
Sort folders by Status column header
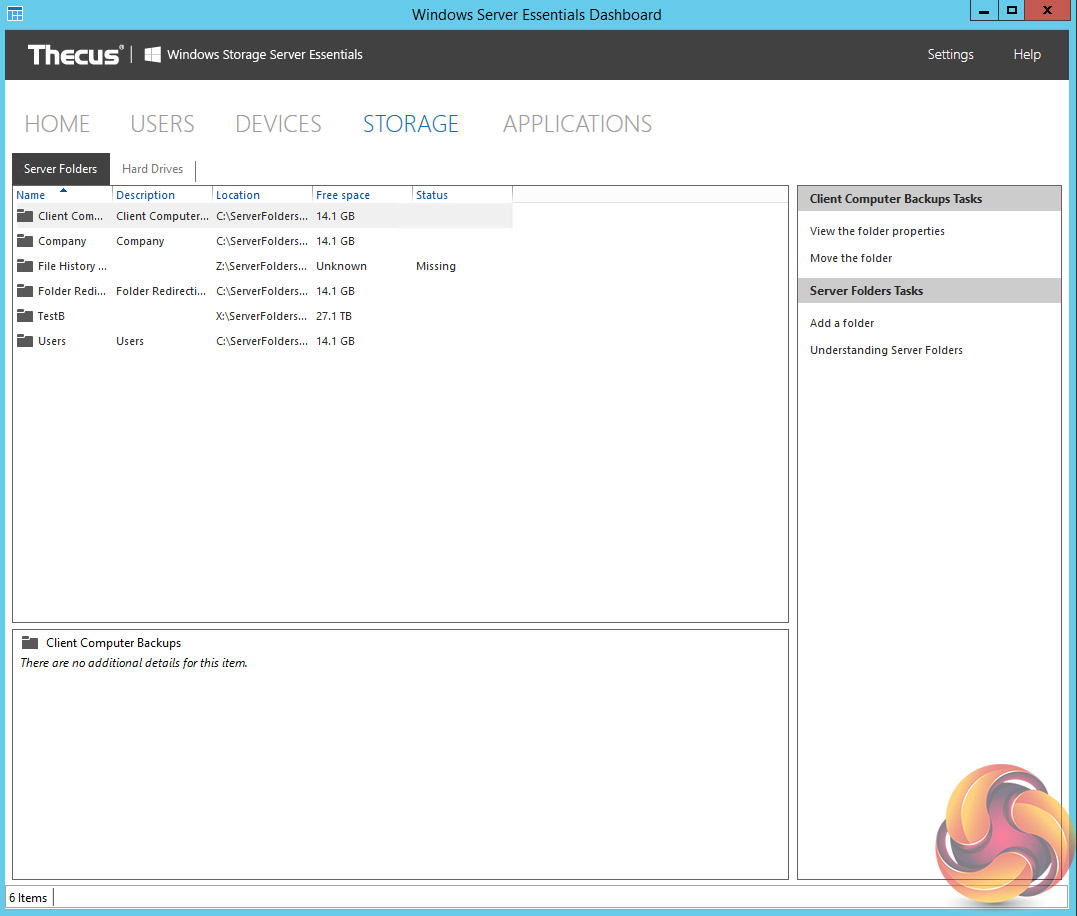[432, 195]
